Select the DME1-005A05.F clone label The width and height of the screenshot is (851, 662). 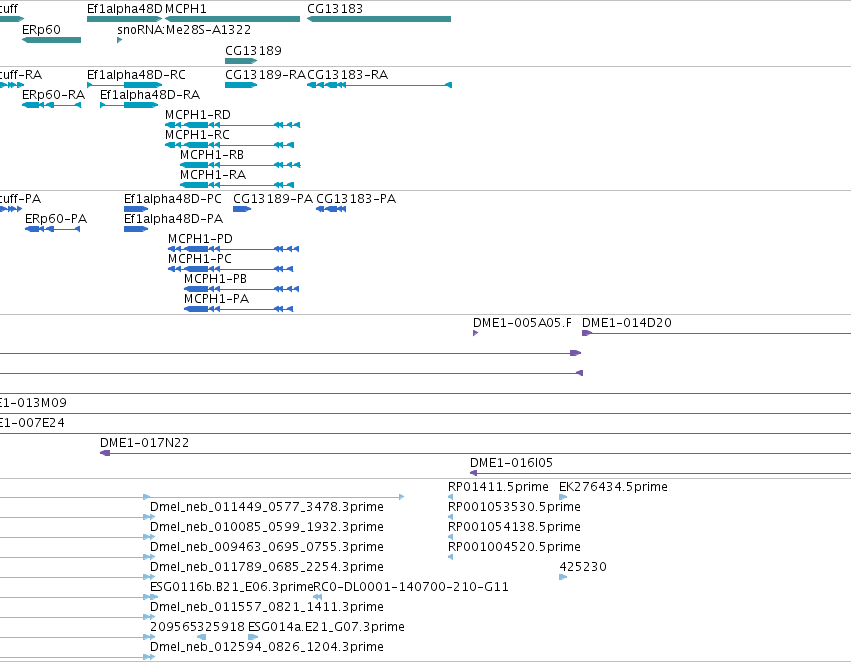pyautogui.click(x=522, y=323)
